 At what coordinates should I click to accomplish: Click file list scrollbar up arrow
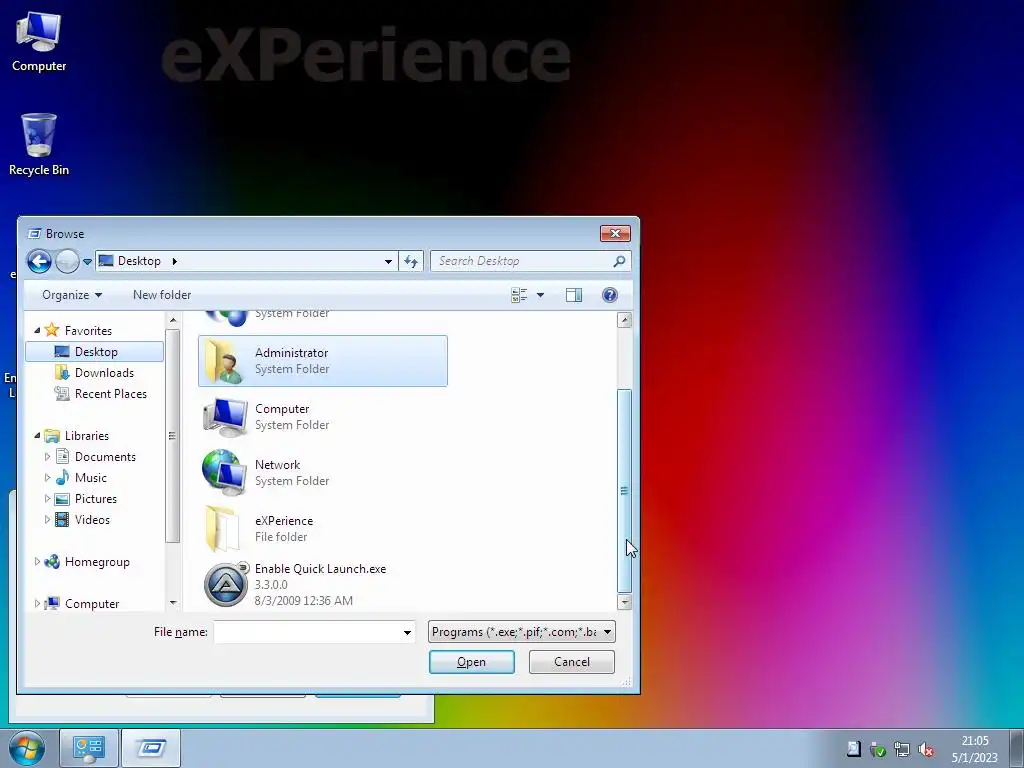coord(624,320)
